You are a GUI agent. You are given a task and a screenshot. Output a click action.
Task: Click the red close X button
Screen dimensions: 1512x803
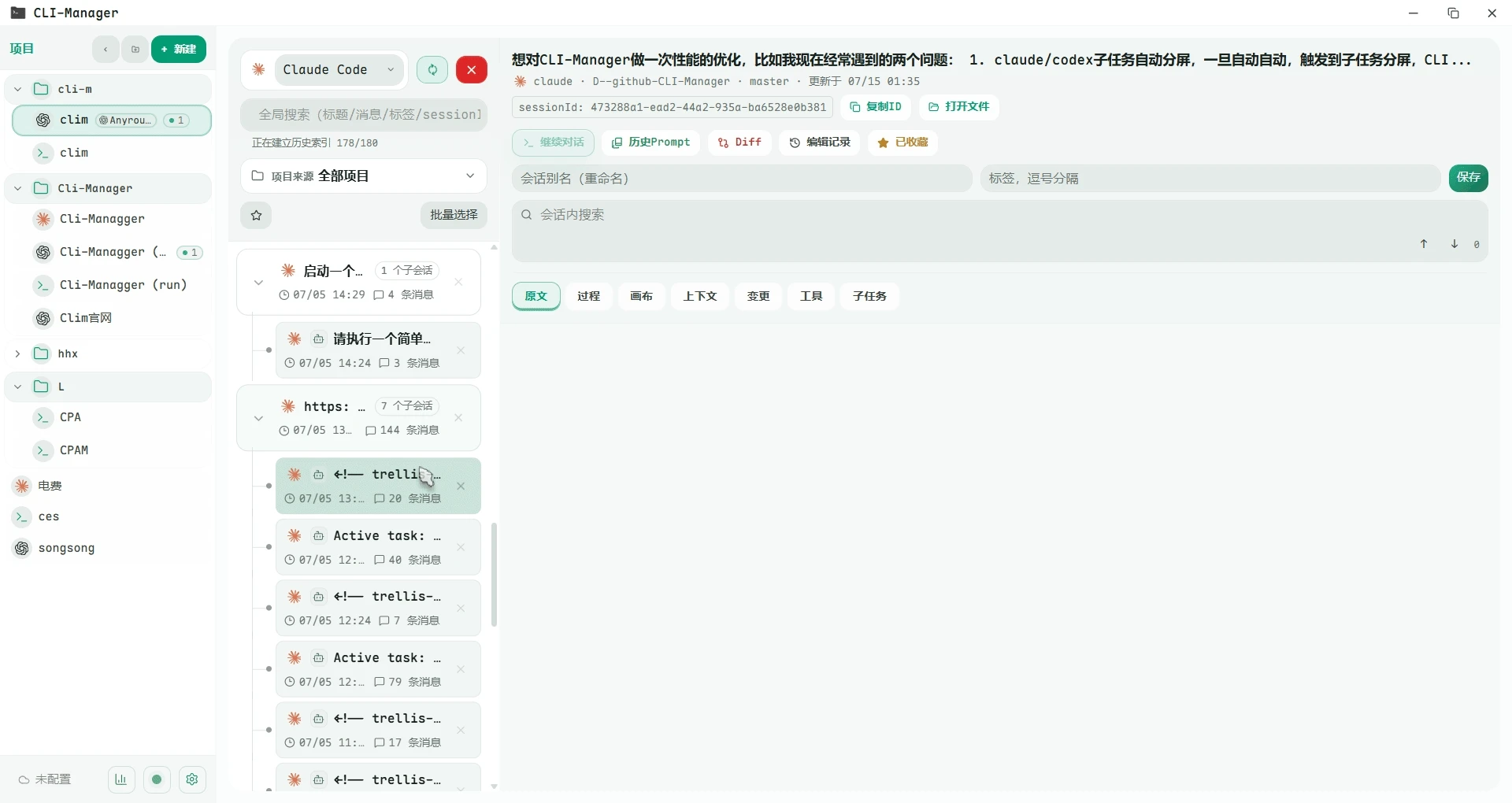coord(472,69)
